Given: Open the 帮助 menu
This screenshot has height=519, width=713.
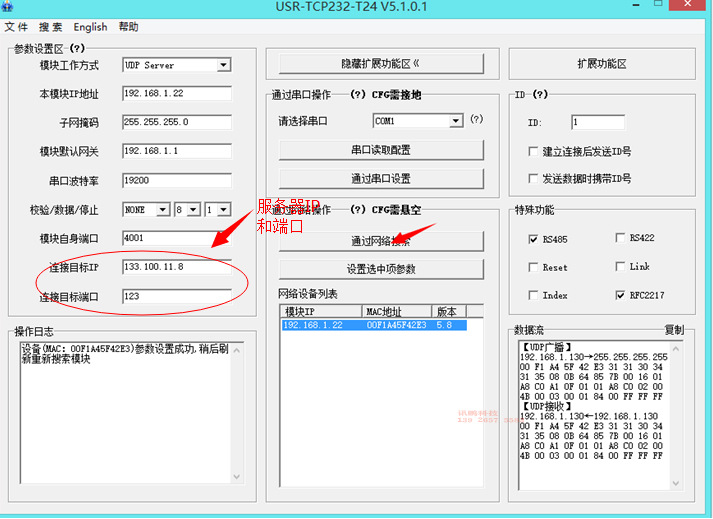Looking at the screenshot, I should pos(128,27).
